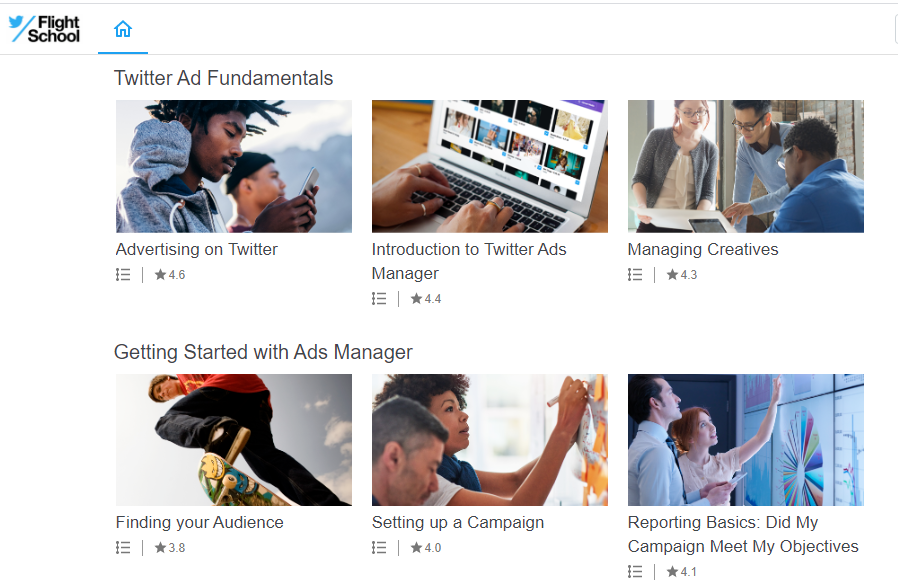Click the 4.3 rating value
This screenshot has width=898, height=587.
(x=689, y=275)
